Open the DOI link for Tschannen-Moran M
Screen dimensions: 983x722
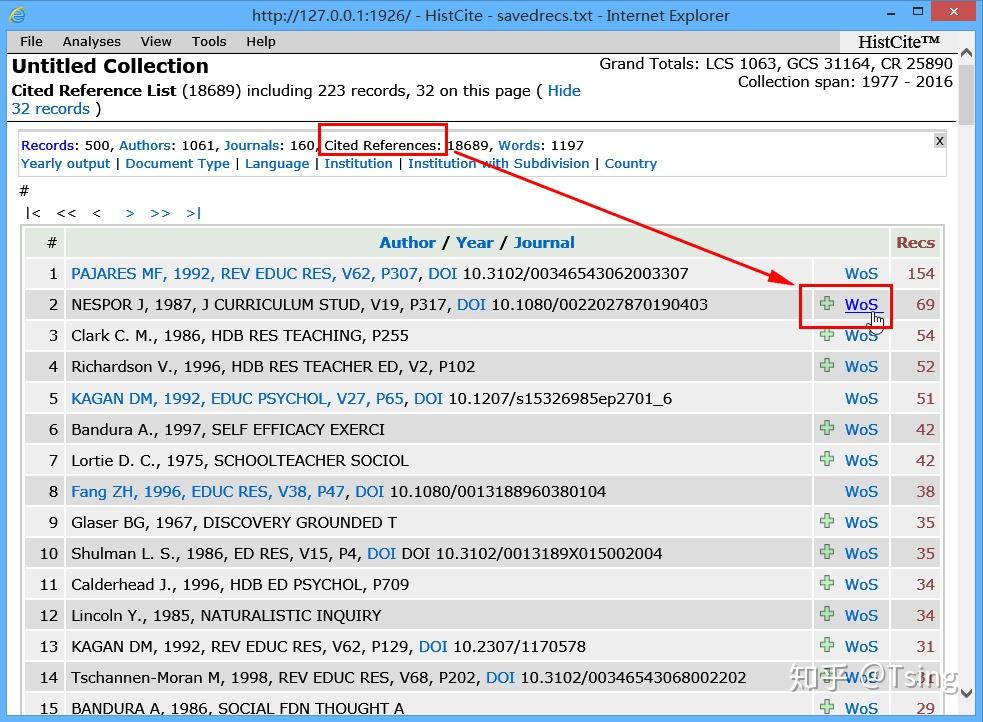pyautogui.click(x=500, y=678)
